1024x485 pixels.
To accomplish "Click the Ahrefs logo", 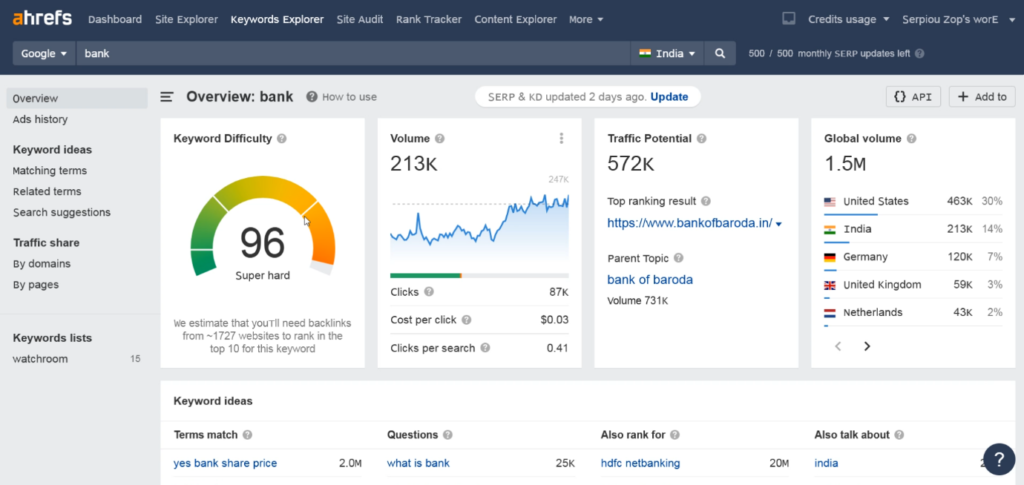I will pyautogui.click(x=42, y=18).
